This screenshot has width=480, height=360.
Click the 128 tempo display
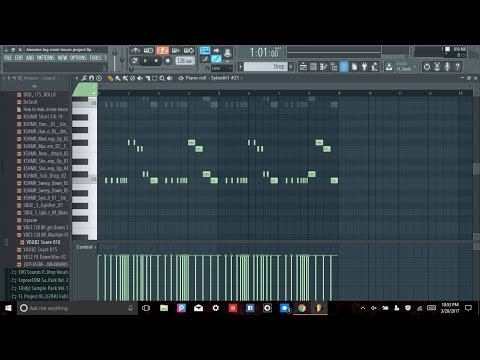pyautogui.click(x=185, y=61)
